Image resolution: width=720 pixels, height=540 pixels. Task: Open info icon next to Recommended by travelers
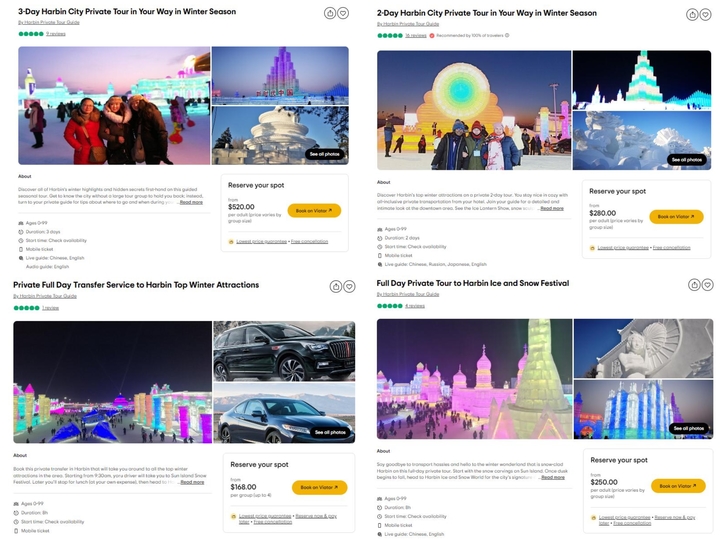(507, 35)
